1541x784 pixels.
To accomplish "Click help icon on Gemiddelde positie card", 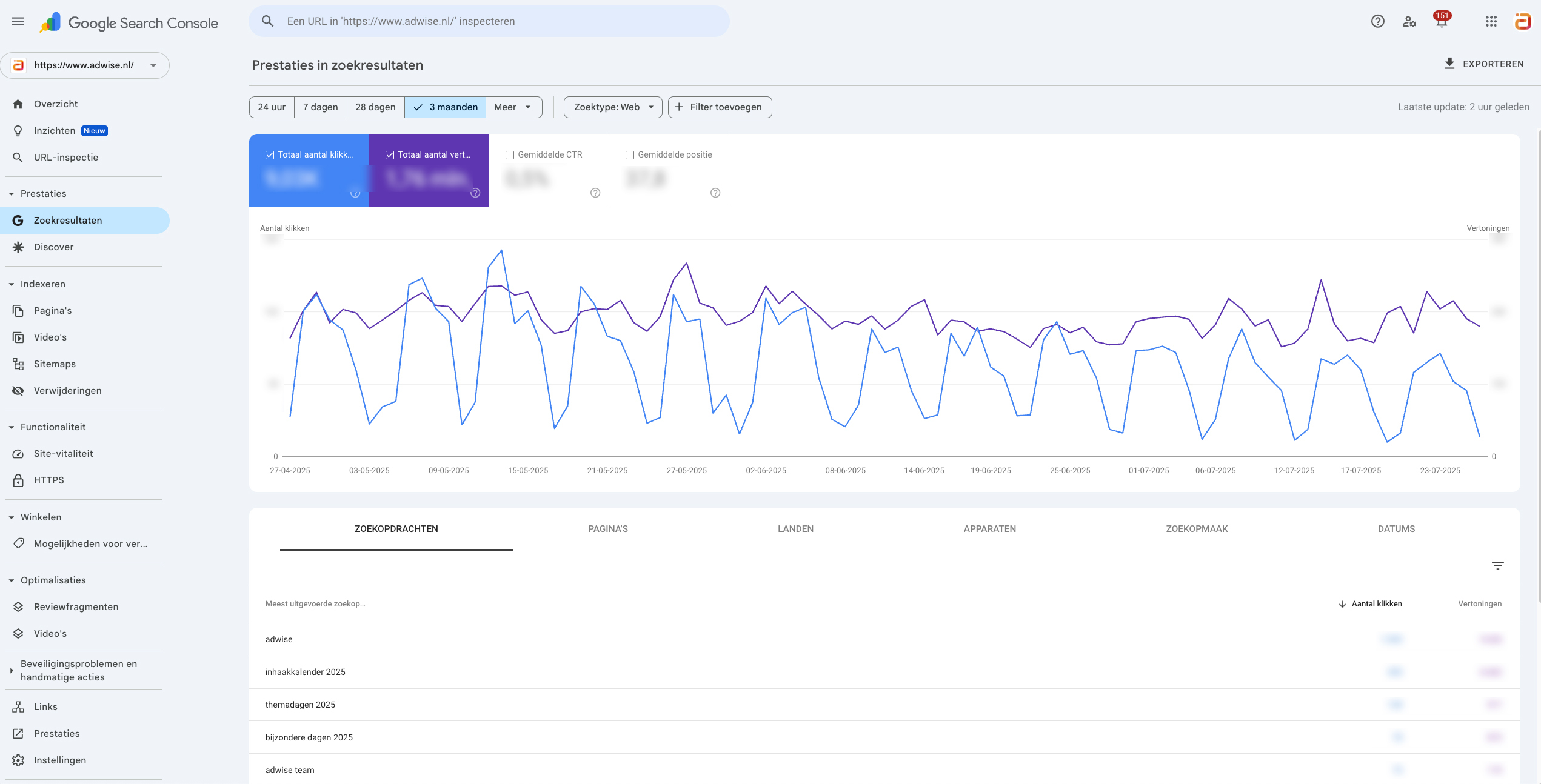I will coord(715,193).
